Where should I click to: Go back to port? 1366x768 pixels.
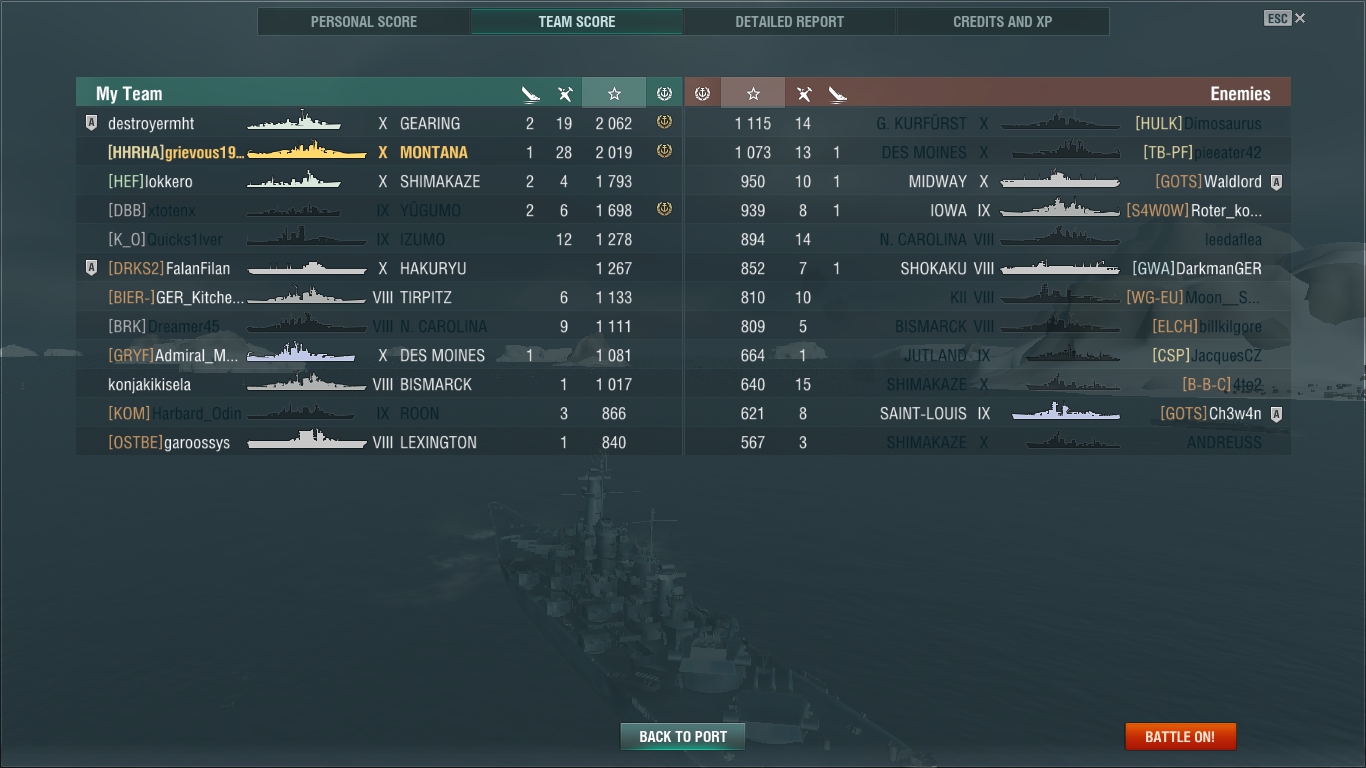tap(683, 737)
